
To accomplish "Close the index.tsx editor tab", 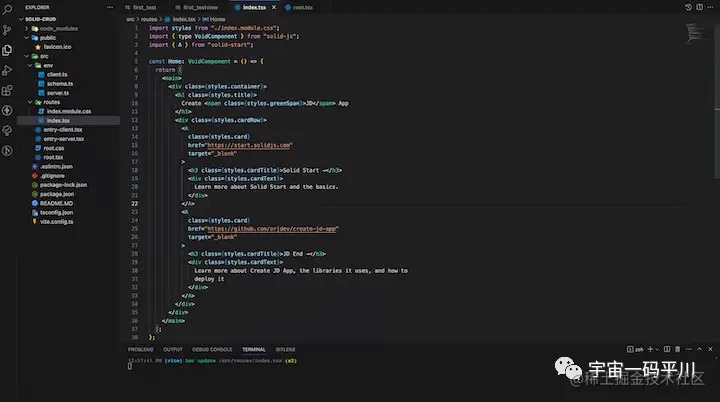I will [x=274, y=7].
